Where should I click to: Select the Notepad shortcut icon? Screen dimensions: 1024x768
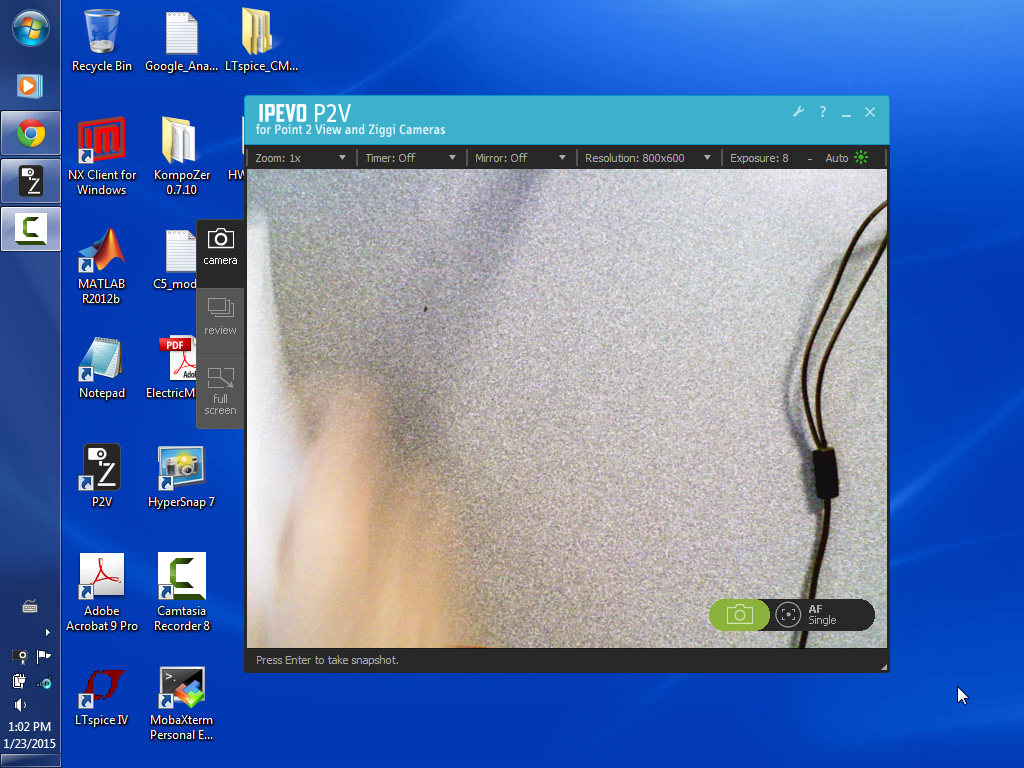pyautogui.click(x=102, y=368)
